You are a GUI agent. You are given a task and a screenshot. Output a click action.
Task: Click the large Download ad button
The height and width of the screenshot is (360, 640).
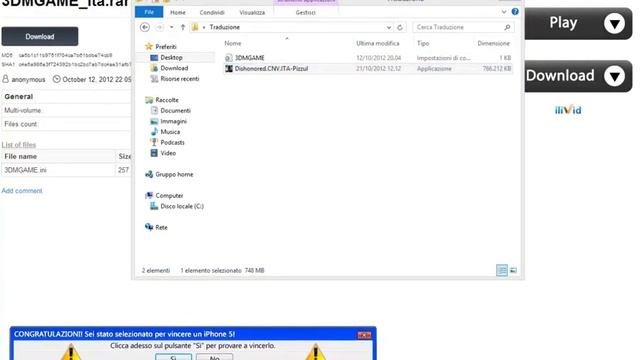578,76
